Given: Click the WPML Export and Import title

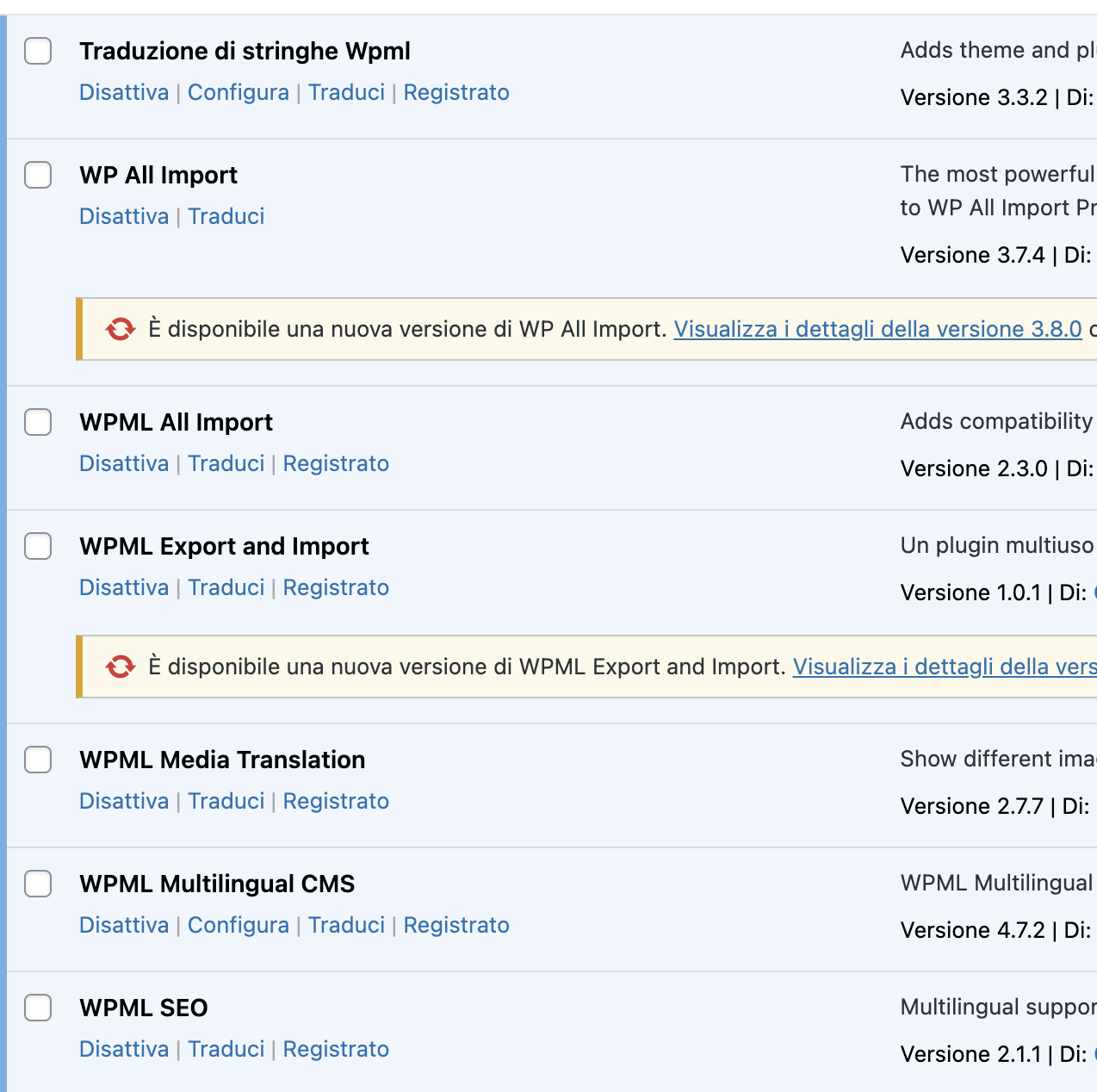Looking at the screenshot, I should point(224,546).
